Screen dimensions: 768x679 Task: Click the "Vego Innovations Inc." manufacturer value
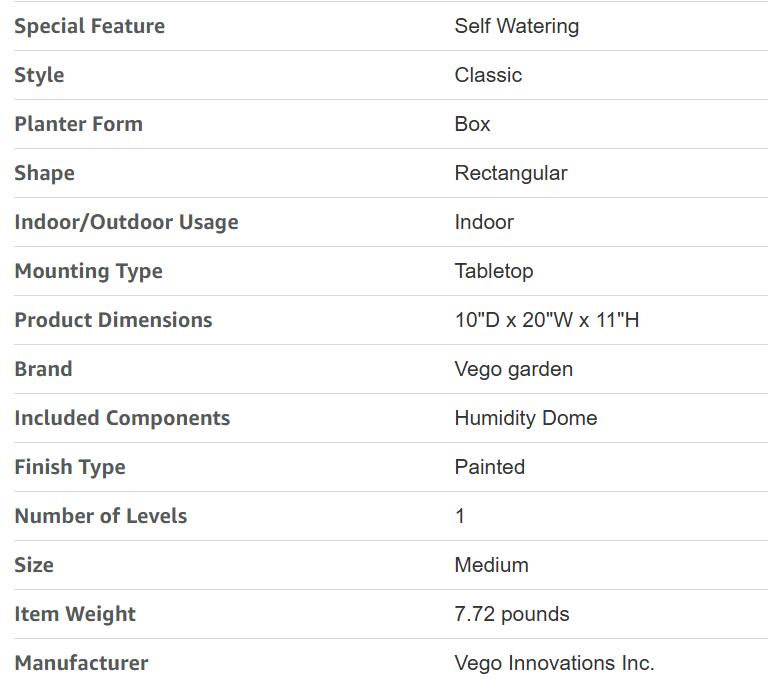click(x=554, y=663)
